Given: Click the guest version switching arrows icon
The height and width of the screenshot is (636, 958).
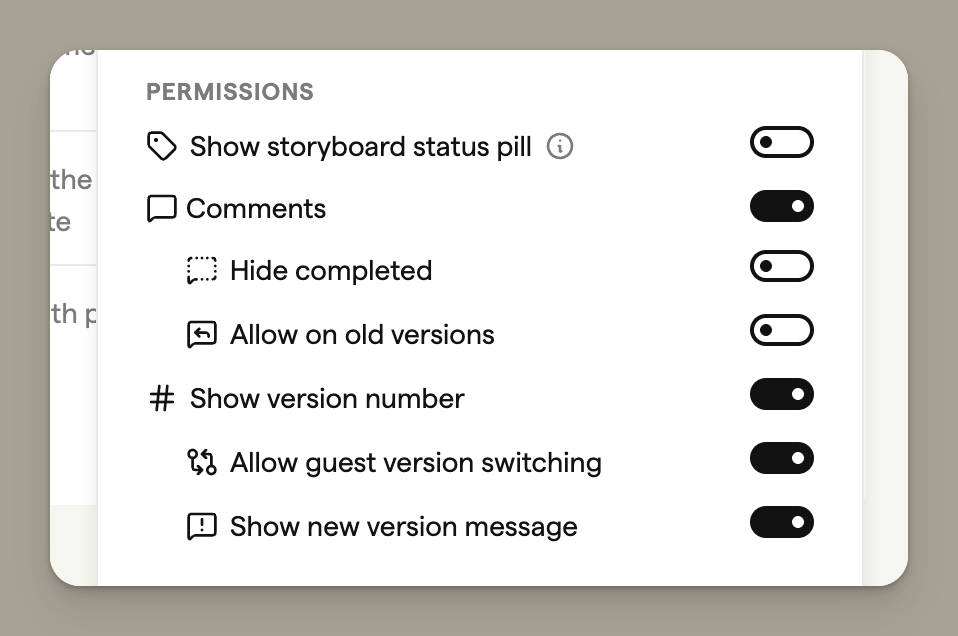Looking at the screenshot, I should 202,462.
